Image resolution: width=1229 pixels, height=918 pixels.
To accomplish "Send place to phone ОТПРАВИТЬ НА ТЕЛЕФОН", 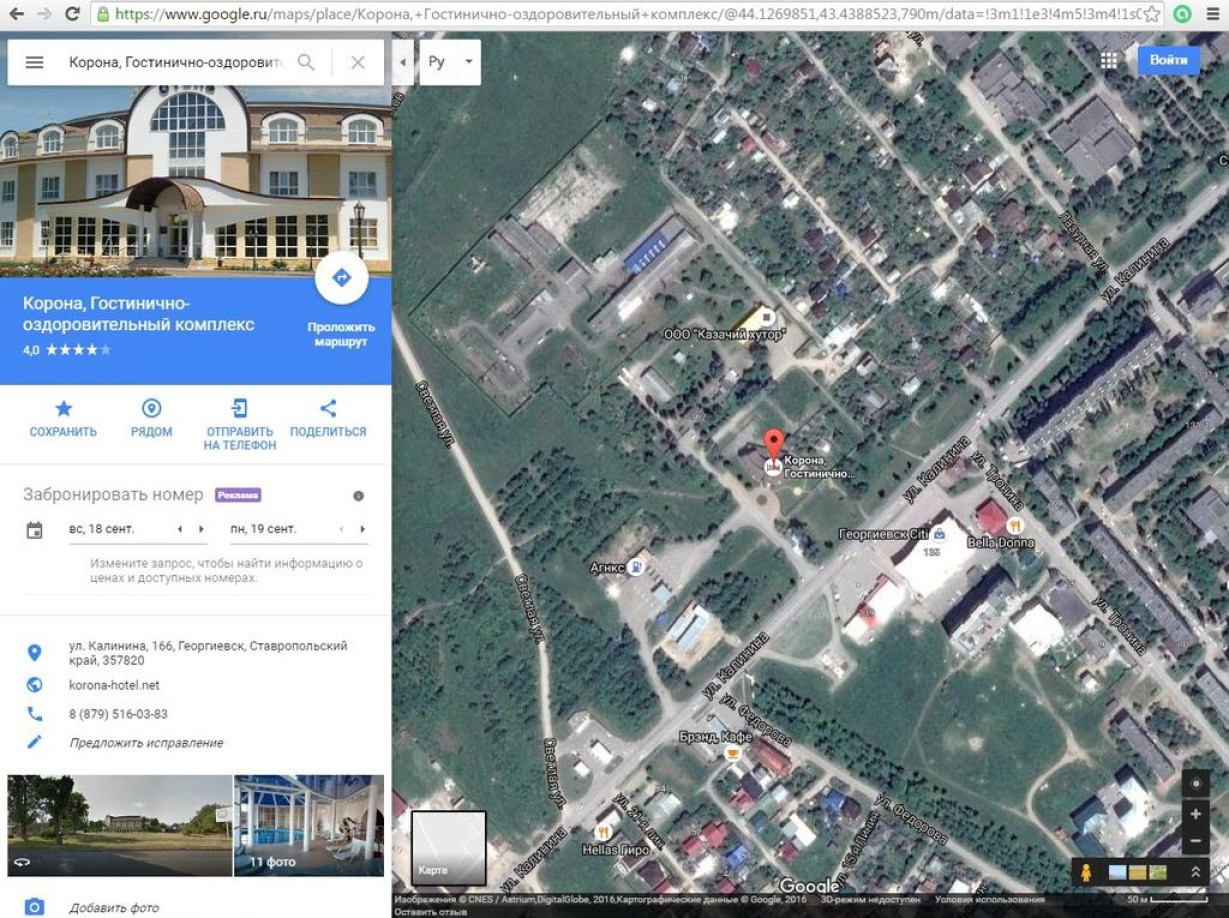I will (x=240, y=425).
